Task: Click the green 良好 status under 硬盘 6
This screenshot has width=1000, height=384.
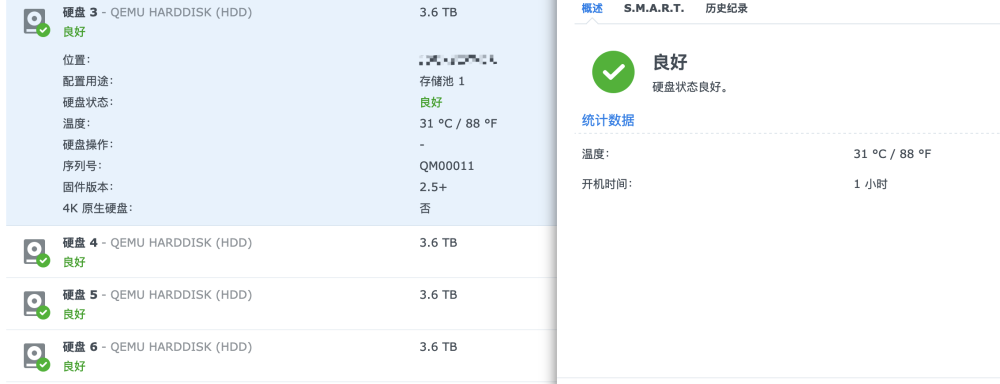Action: tap(74, 367)
